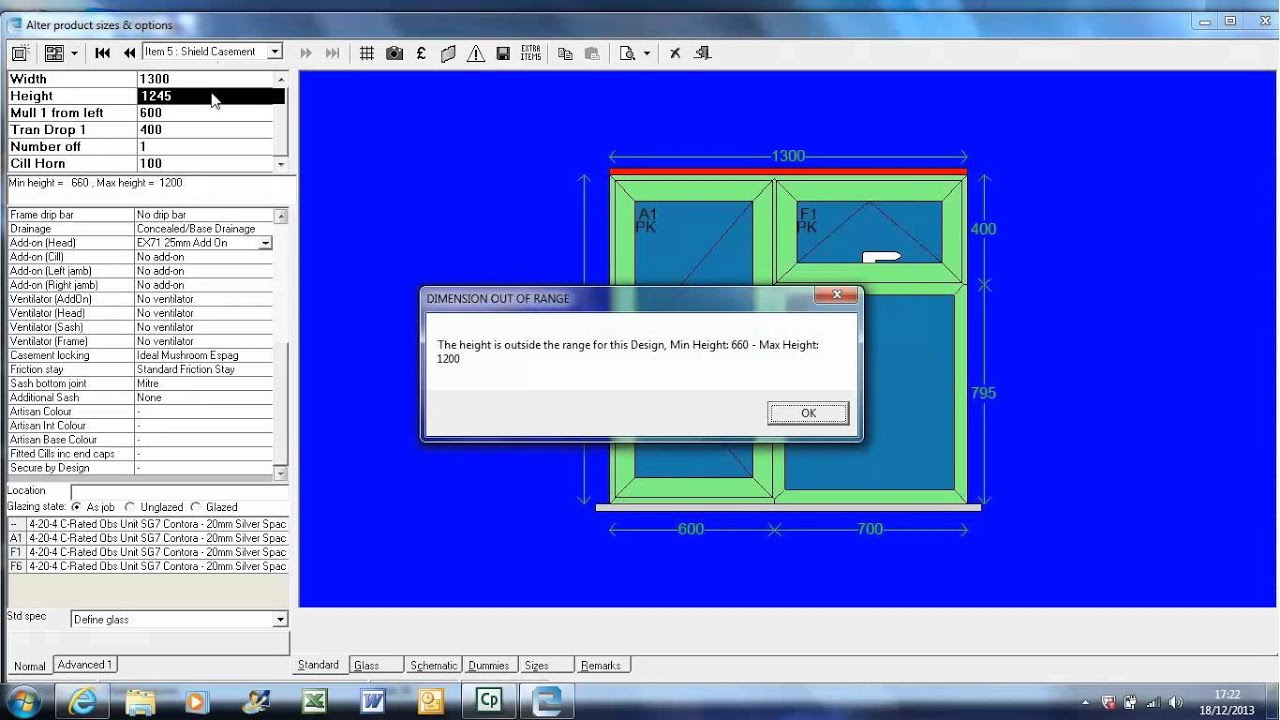Open the Std spec 'Define glass' dropdown

[x=280, y=620]
